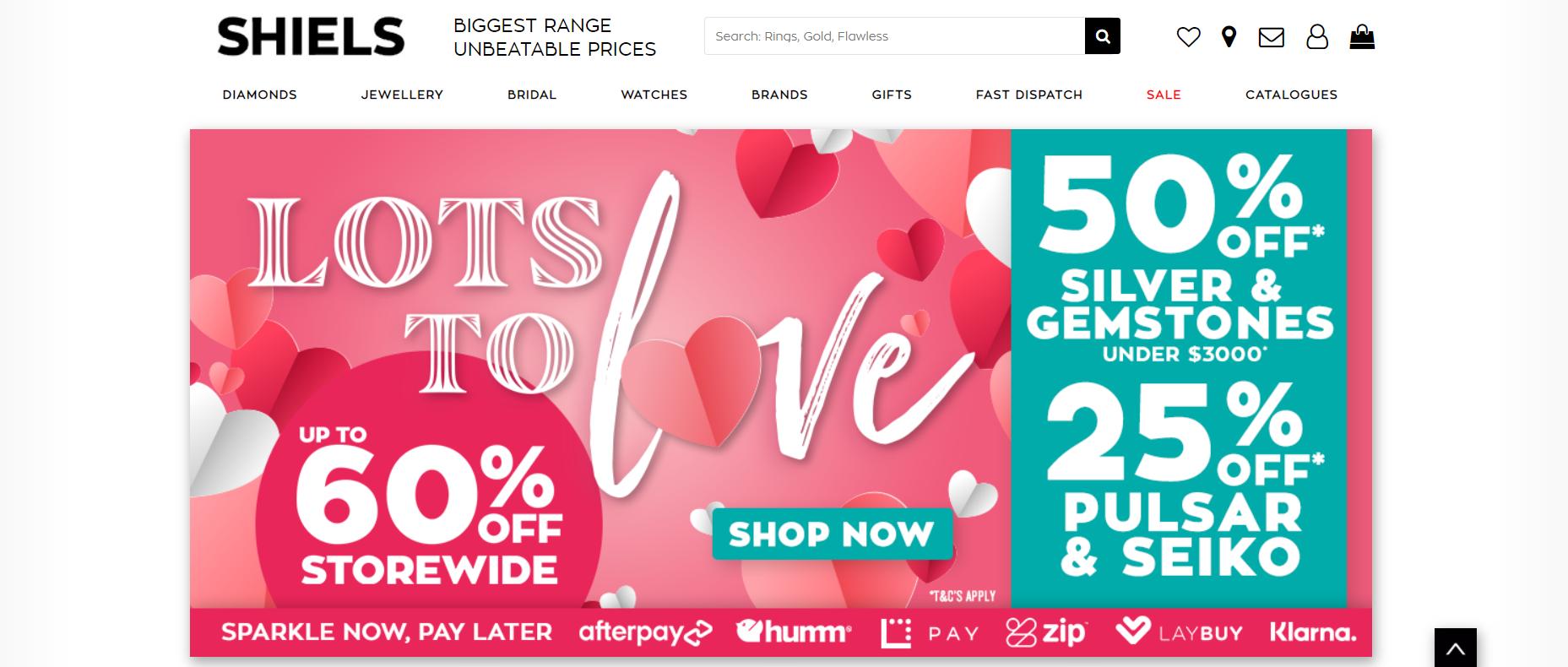Go to Fast Dispatch section
1568x667 pixels.
pyautogui.click(x=1029, y=95)
